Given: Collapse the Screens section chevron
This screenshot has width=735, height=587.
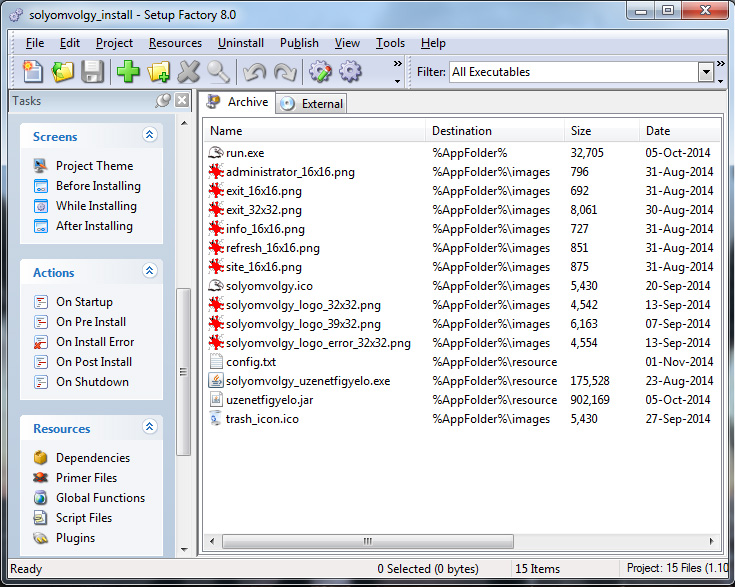Looking at the screenshot, I should coord(150,135).
